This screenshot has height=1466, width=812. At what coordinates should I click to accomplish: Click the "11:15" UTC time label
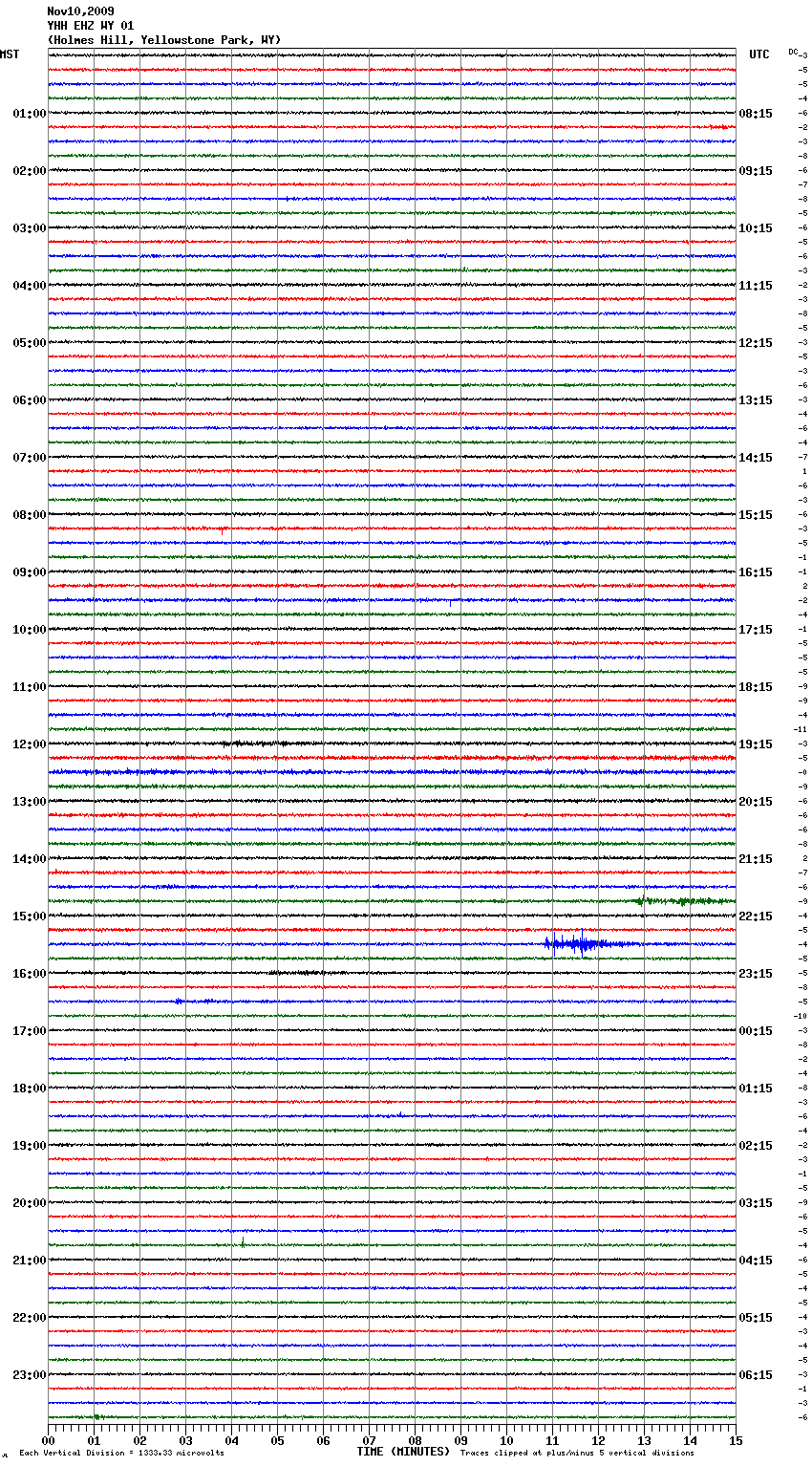(756, 286)
